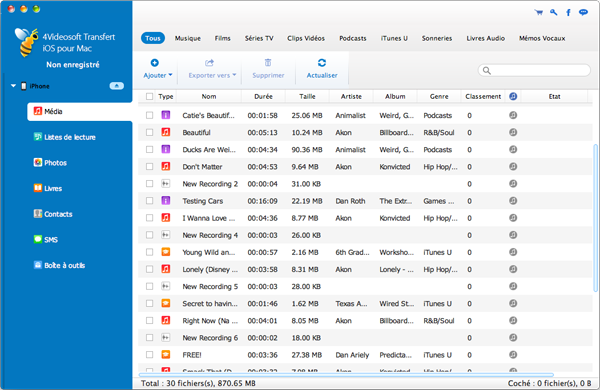Open Boîte à outils in the sidebar

tap(59, 265)
